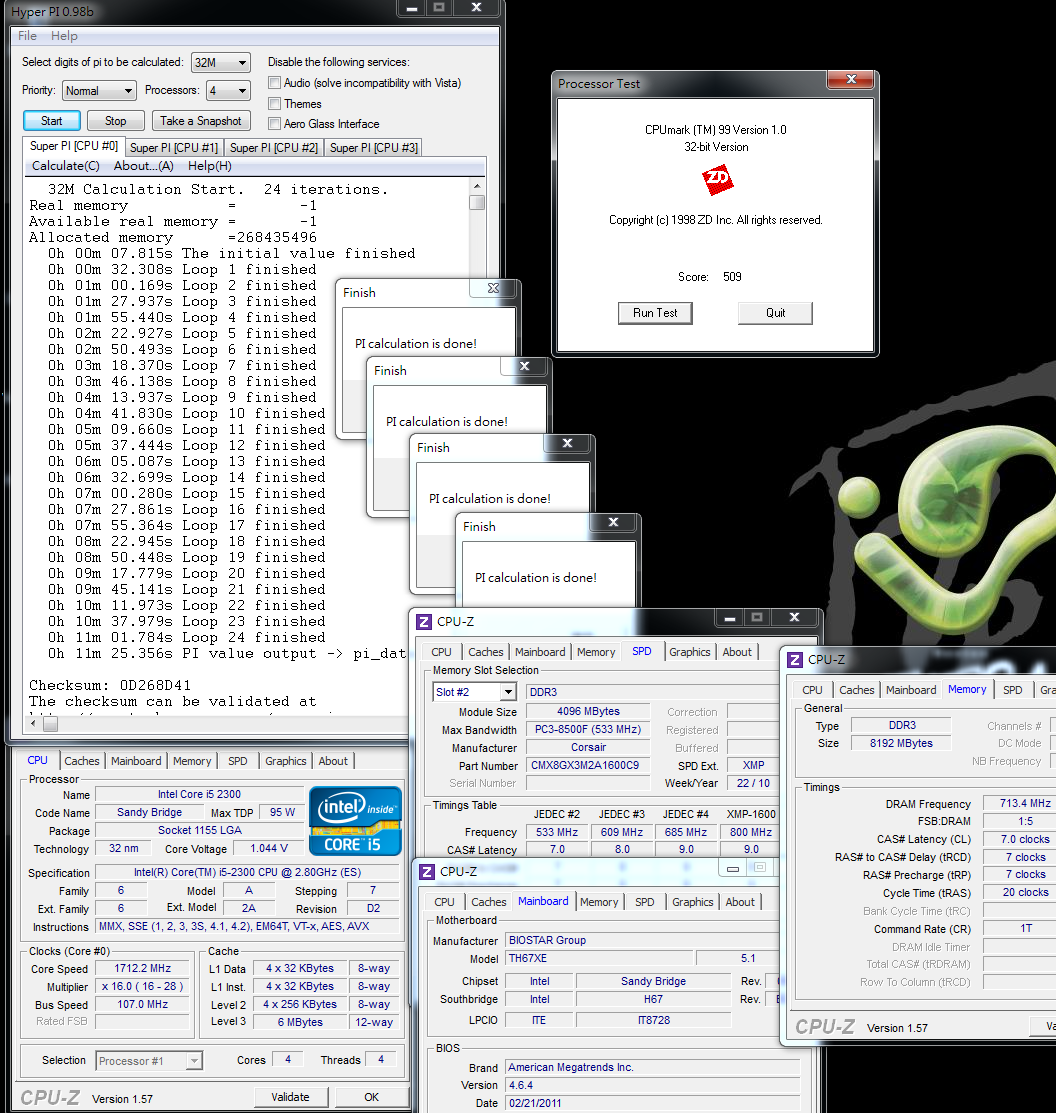Open Memory tab in CPU-Z Mainboard window
Viewport: 1056px width, 1113px height.
point(599,901)
